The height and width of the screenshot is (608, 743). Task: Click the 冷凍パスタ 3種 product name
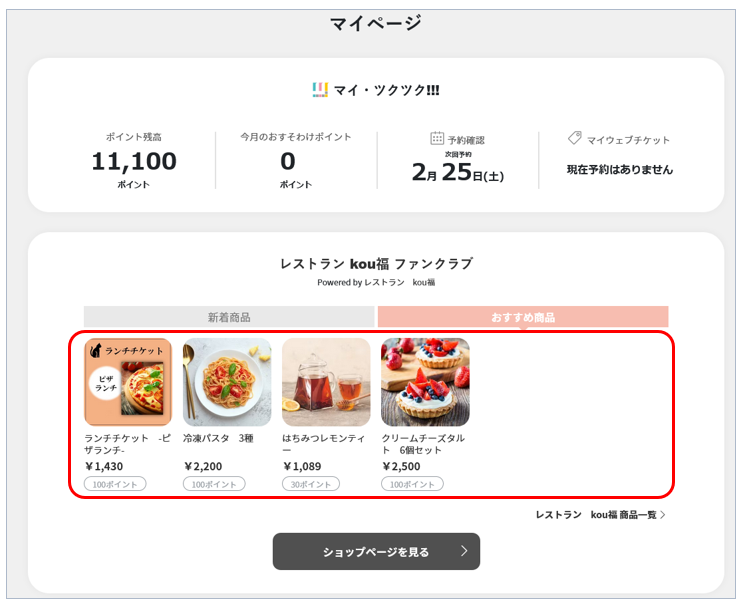[x=218, y=438]
